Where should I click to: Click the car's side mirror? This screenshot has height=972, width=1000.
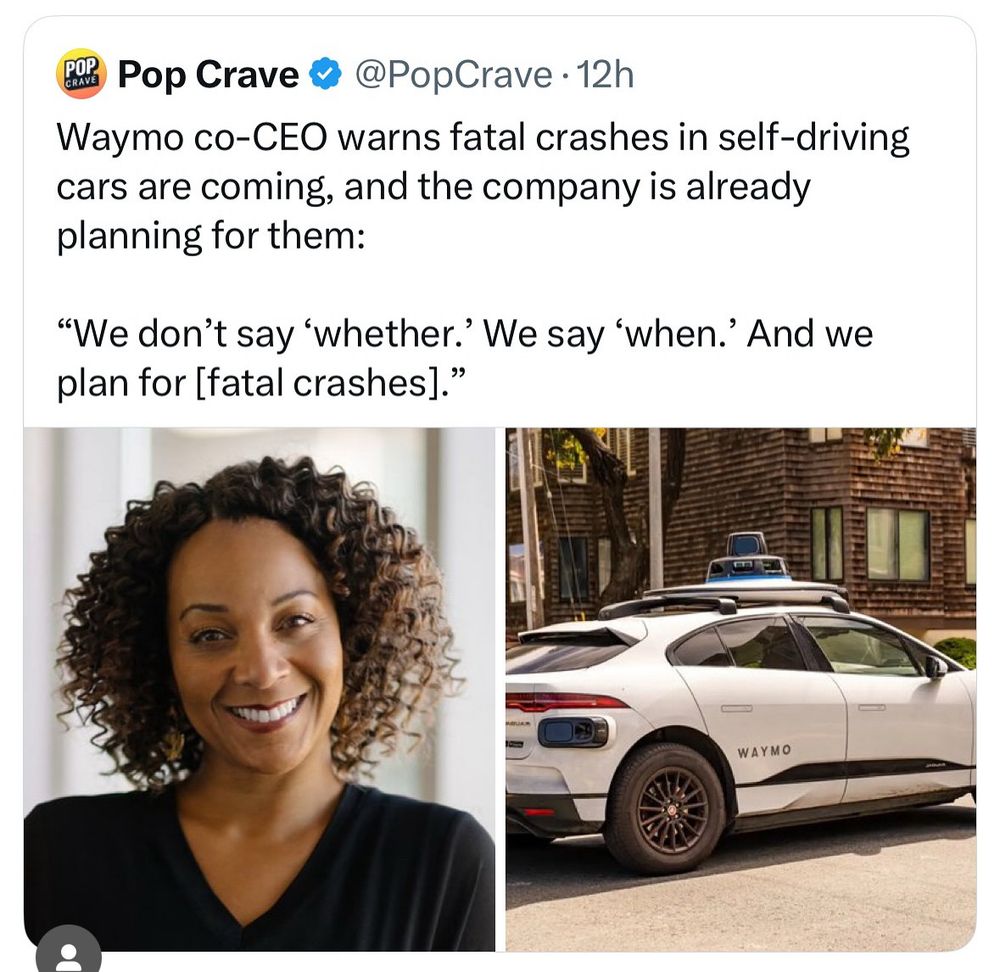click(x=936, y=666)
